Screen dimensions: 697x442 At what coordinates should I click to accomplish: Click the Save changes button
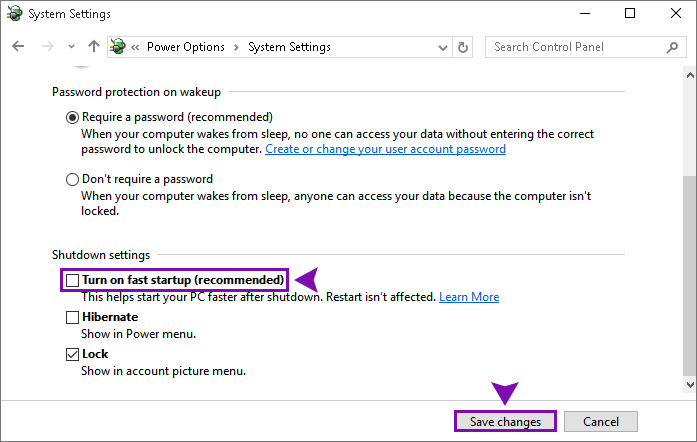point(505,421)
